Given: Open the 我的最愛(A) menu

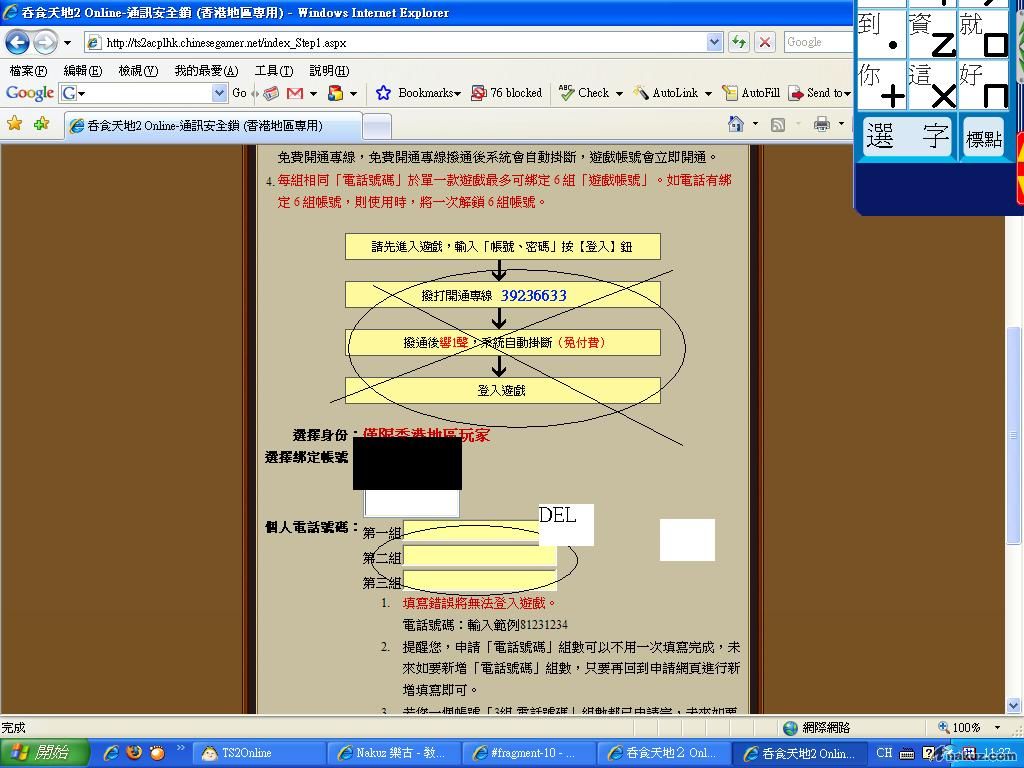Looking at the screenshot, I should coord(206,71).
